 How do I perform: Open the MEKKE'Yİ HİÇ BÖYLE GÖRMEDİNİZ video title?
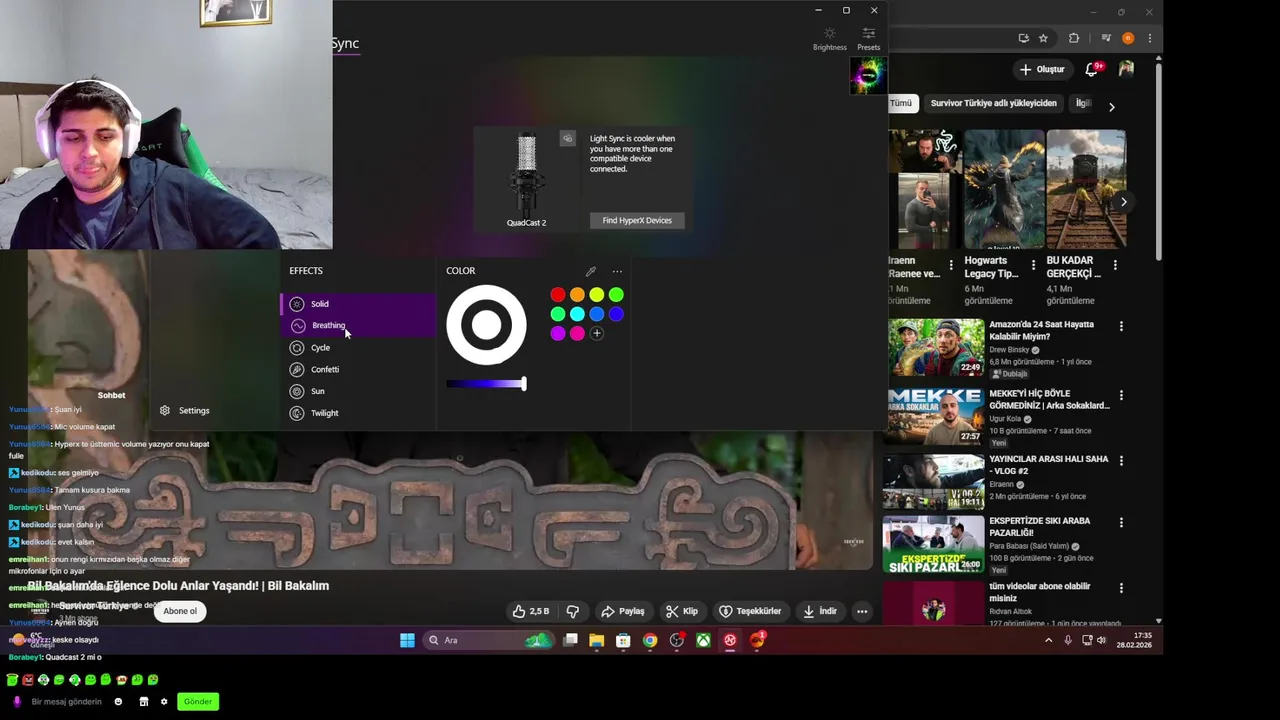(1049, 400)
